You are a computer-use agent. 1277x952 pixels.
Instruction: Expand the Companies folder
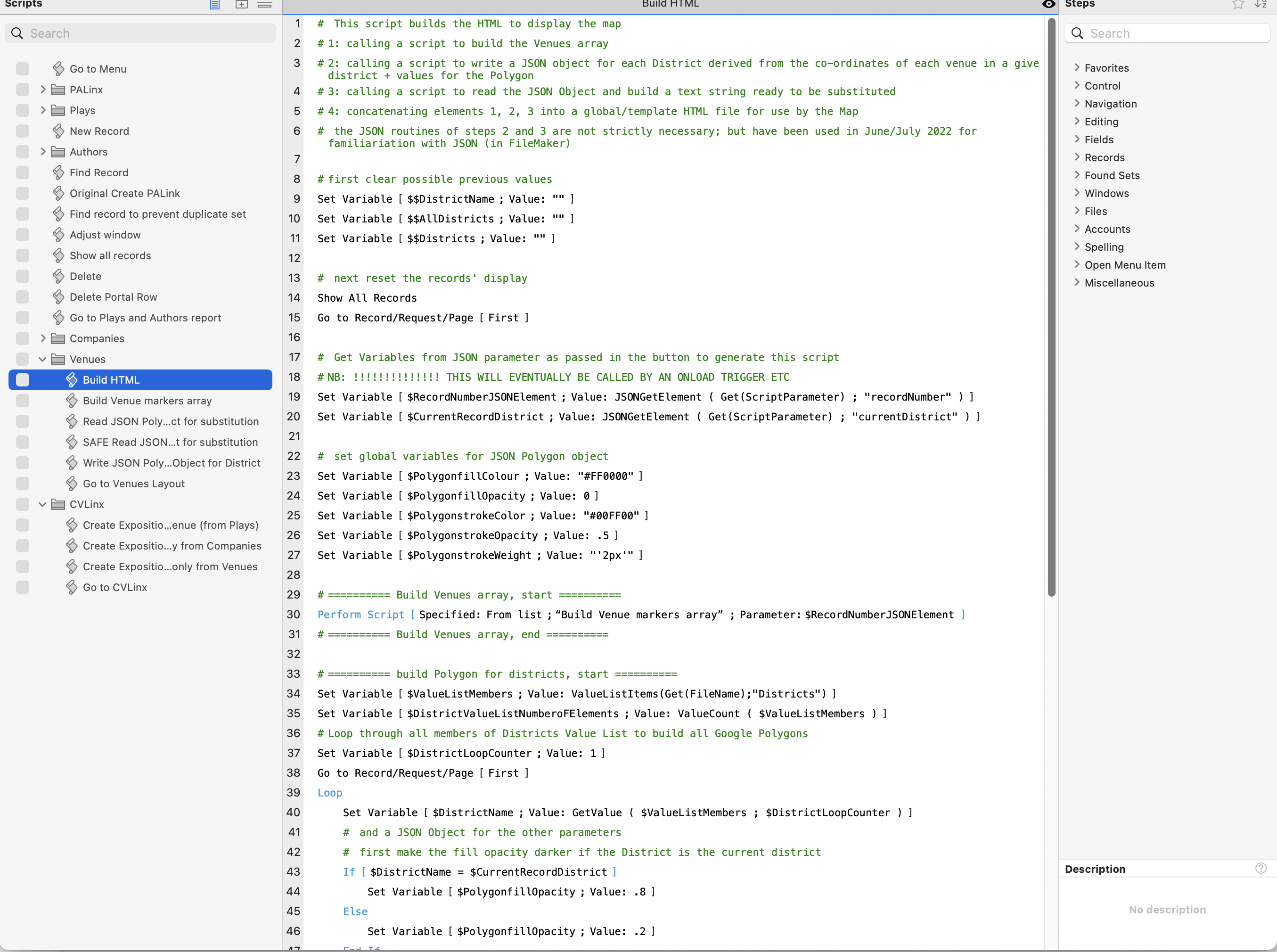pyautogui.click(x=42, y=339)
